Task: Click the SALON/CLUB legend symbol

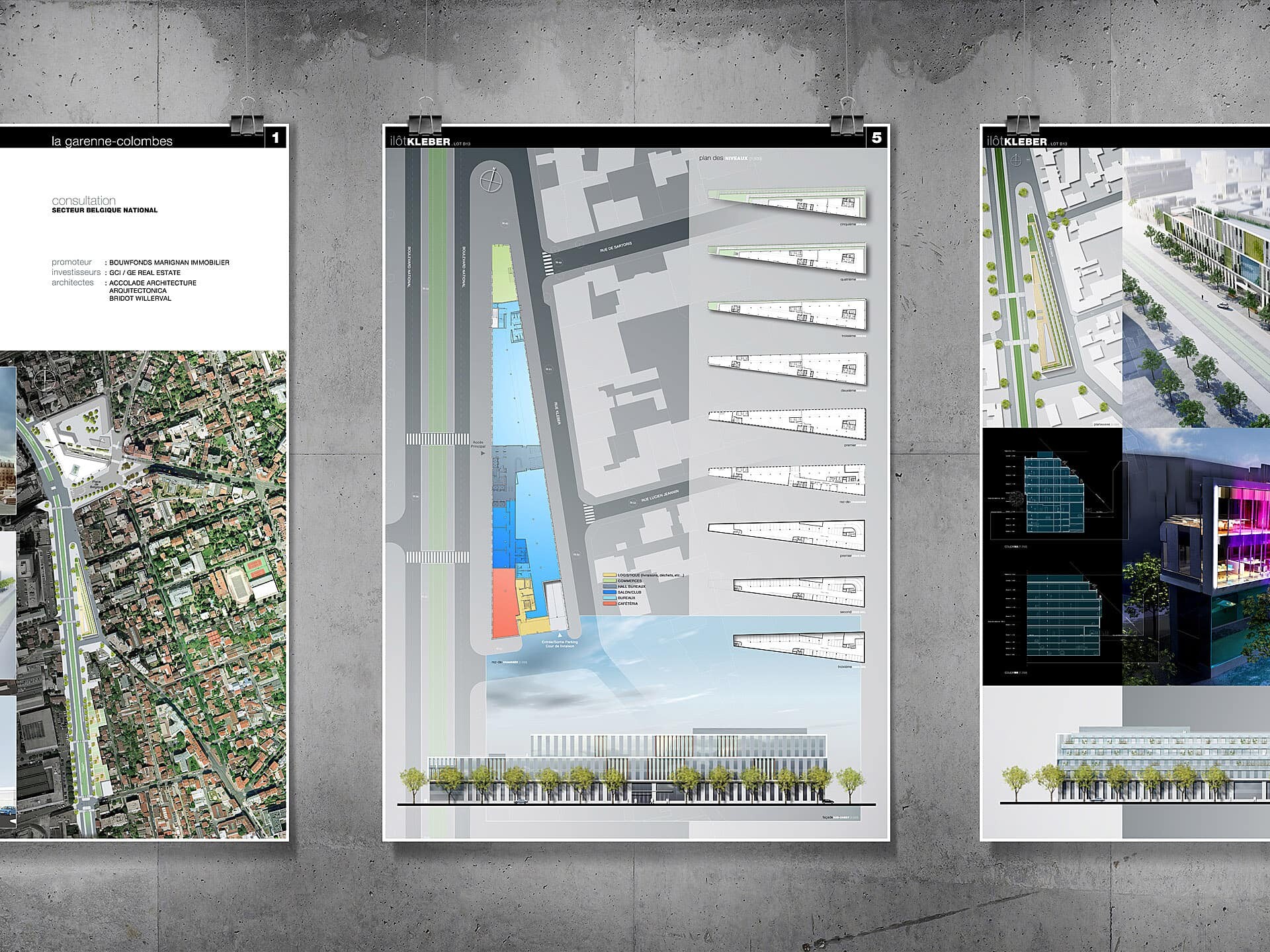Action: tap(609, 592)
